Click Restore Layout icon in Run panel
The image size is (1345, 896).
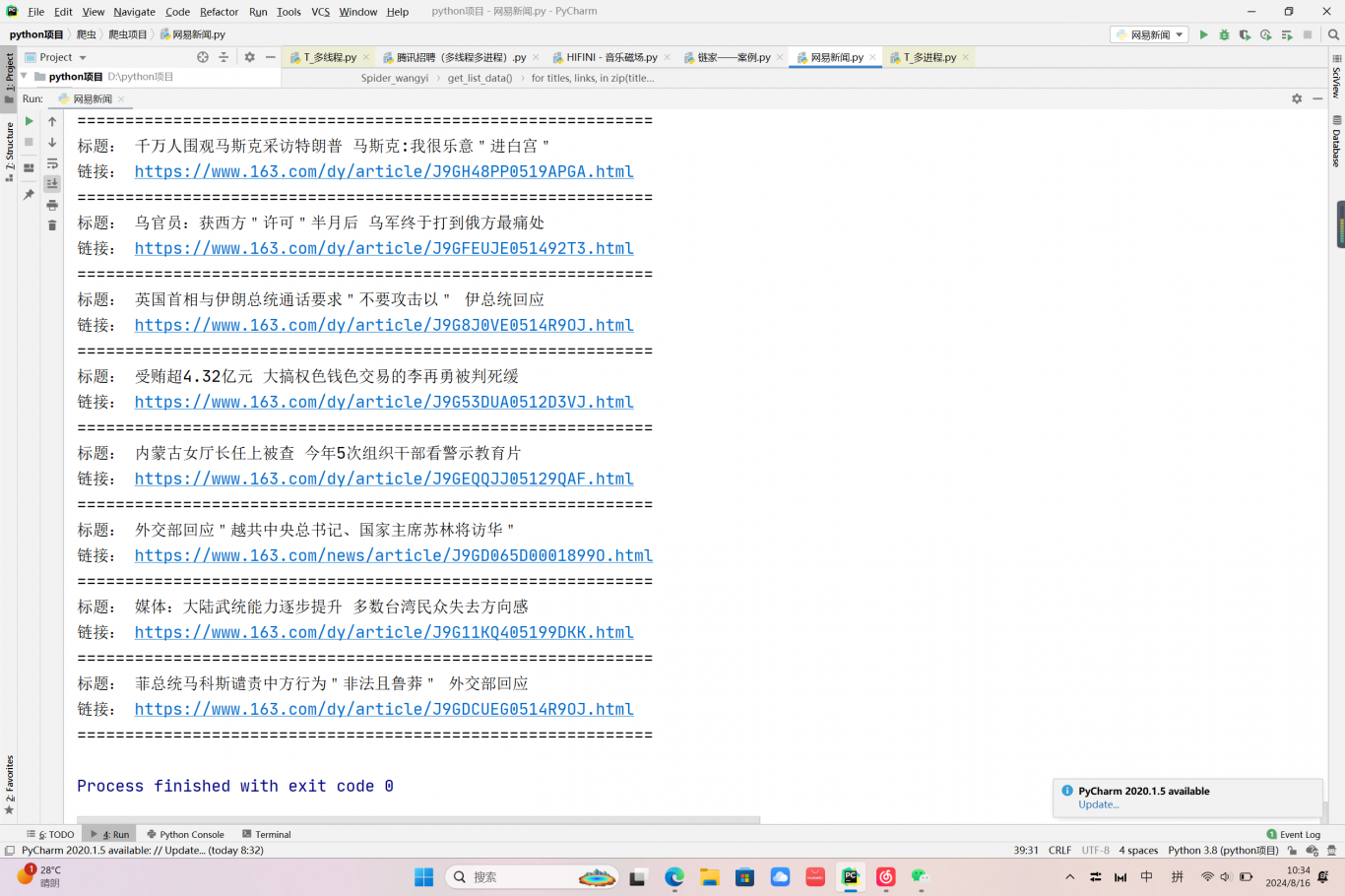click(x=29, y=168)
